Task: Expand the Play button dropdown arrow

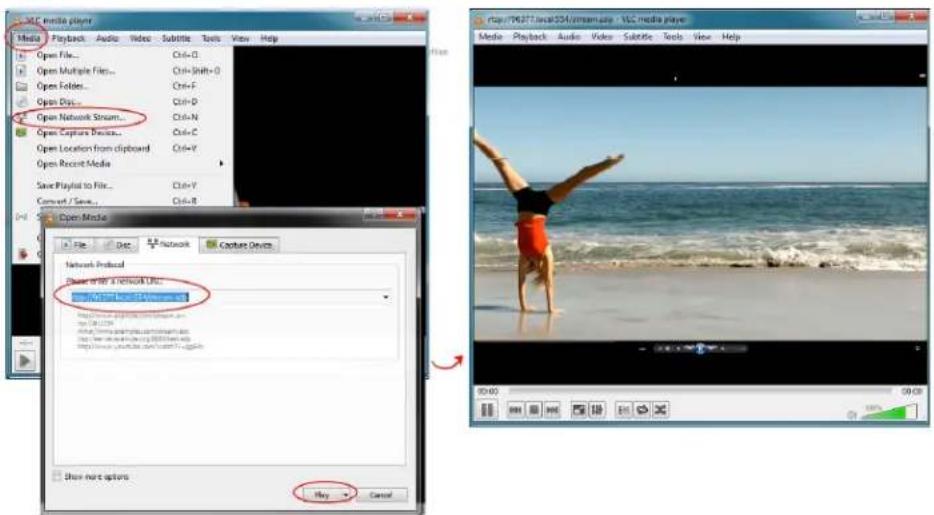Action: click(x=345, y=495)
